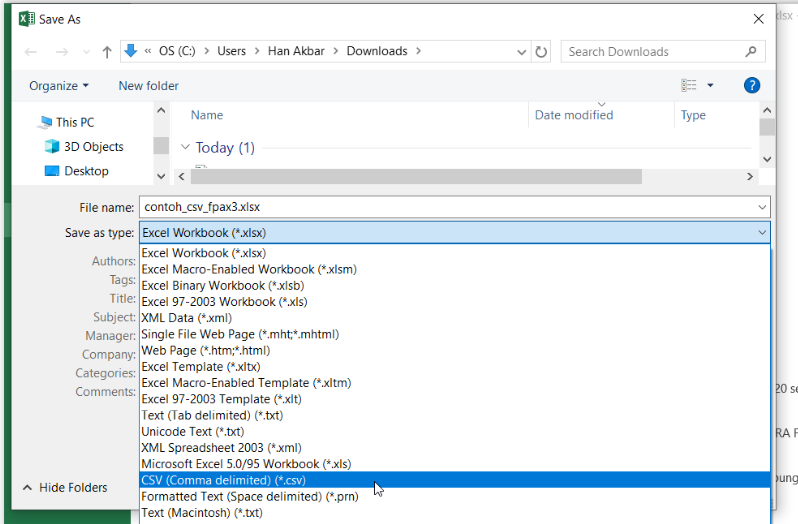Click Hide Folders button
Image resolution: width=798 pixels, height=524 pixels.
pyautogui.click(x=64, y=488)
